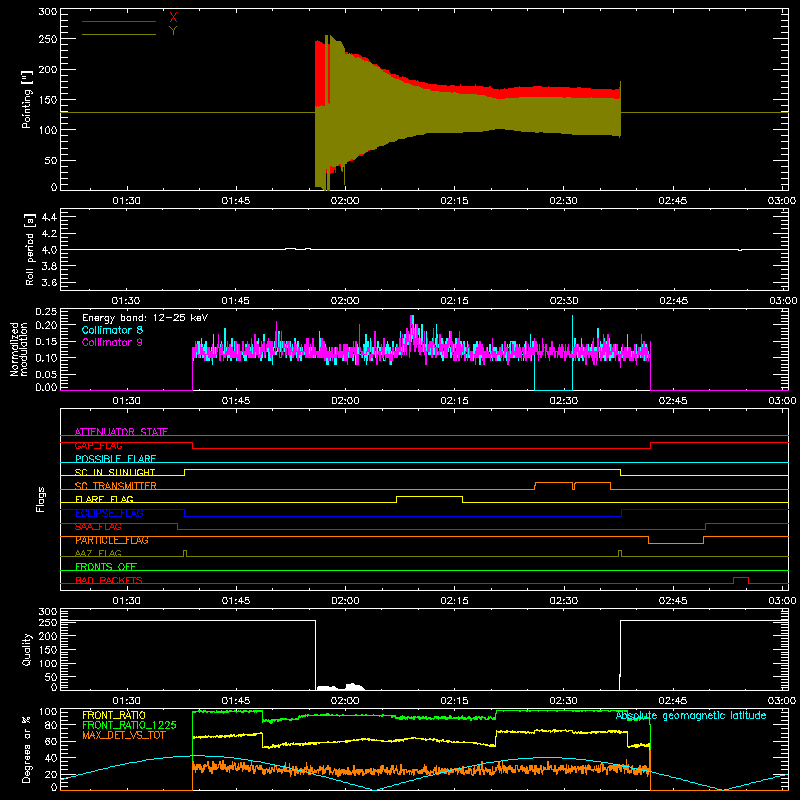This screenshot has height=800, width=800.
Task: Click the 'Roll period [s]' axis title
Action: click(x=30, y=249)
